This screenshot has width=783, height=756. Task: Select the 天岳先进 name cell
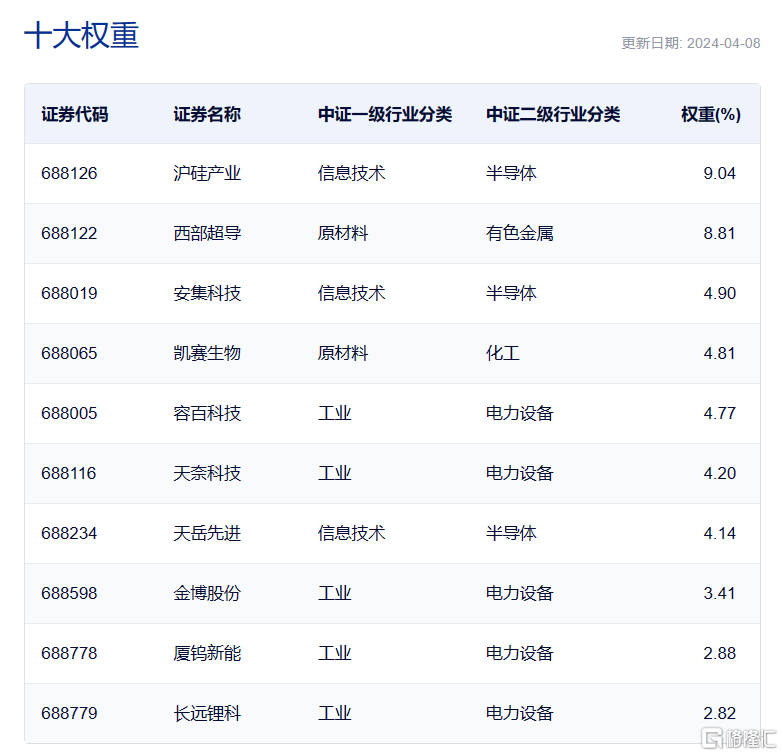pos(207,533)
